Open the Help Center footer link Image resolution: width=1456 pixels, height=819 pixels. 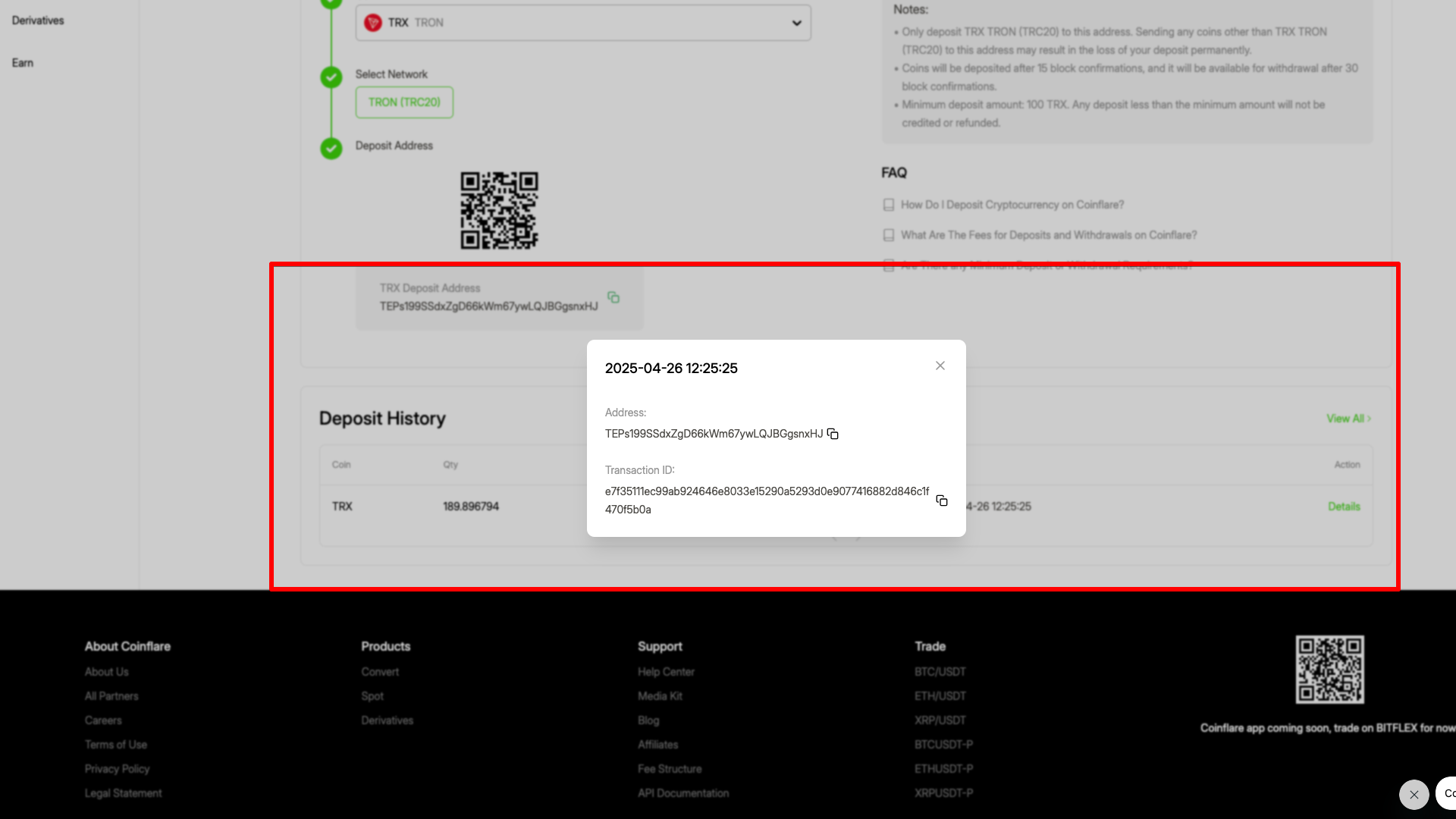coord(667,672)
